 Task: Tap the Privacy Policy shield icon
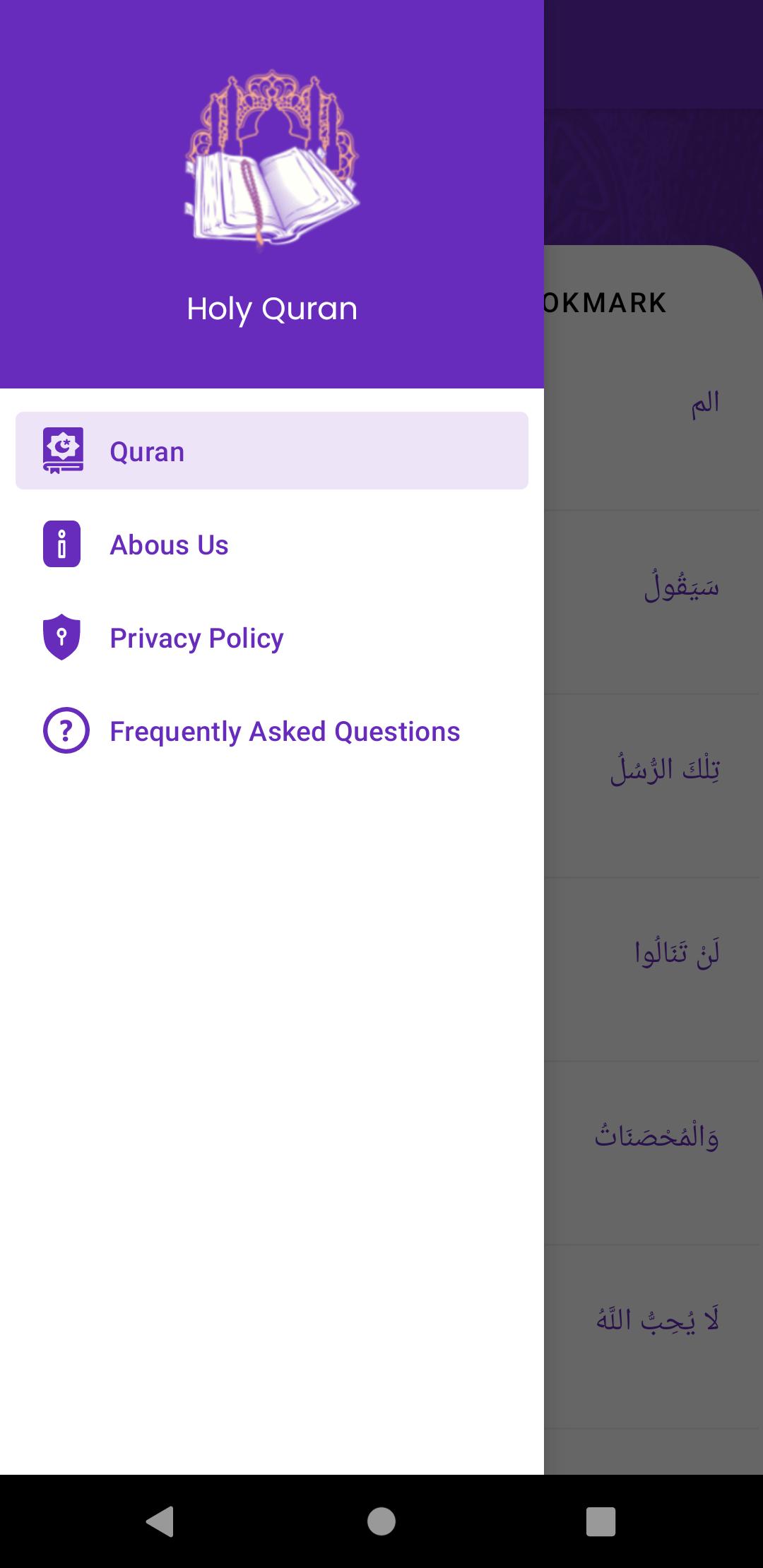pyautogui.click(x=62, y=637)
